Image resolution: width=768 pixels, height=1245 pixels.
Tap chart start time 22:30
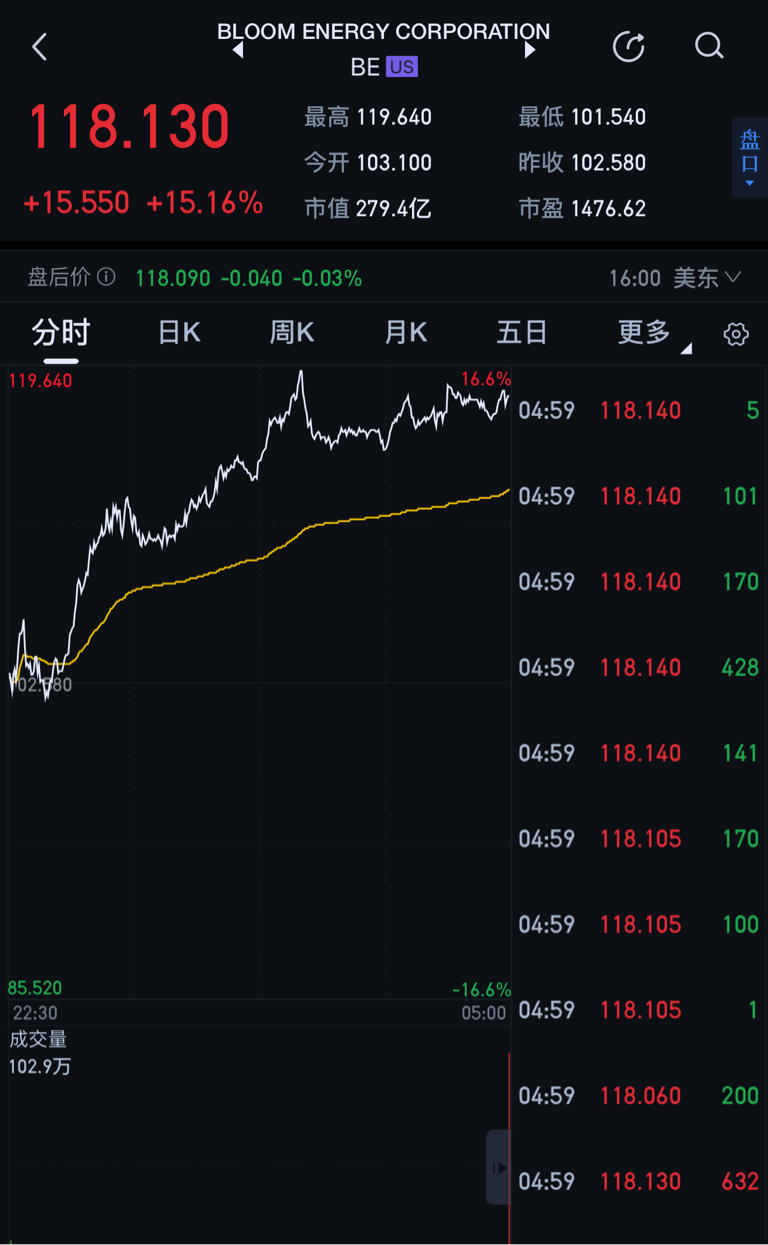[x=35, y=1013]
